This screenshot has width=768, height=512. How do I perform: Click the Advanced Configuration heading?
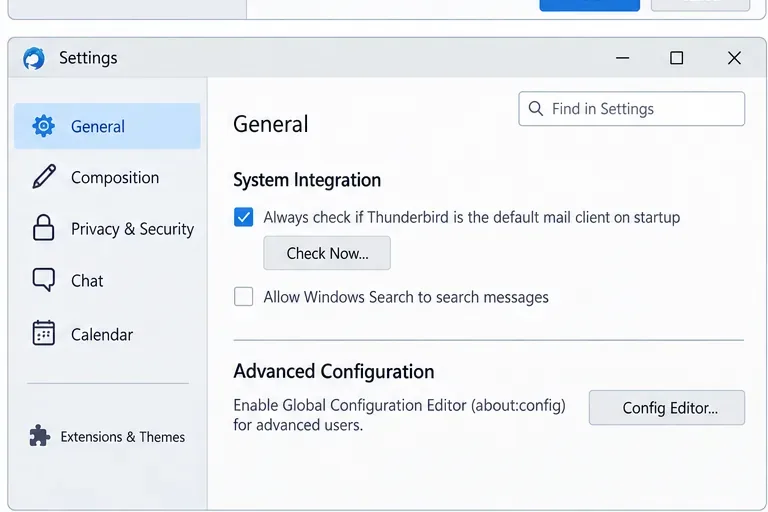(x=334, y=371)
